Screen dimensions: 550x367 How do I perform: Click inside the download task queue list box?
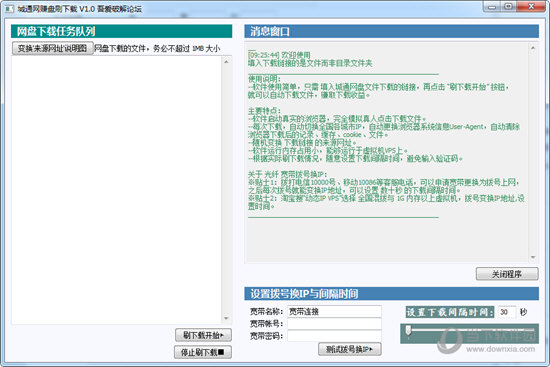(x=116, y=189)
